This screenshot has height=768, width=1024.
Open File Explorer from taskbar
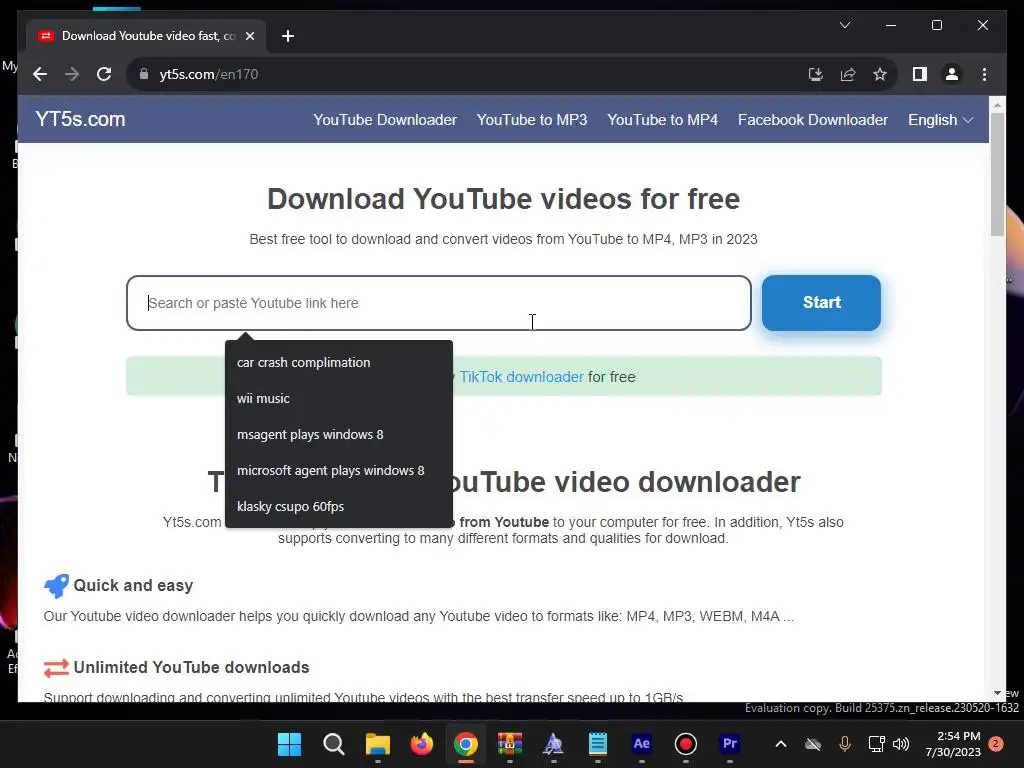(x=377, y=744)
